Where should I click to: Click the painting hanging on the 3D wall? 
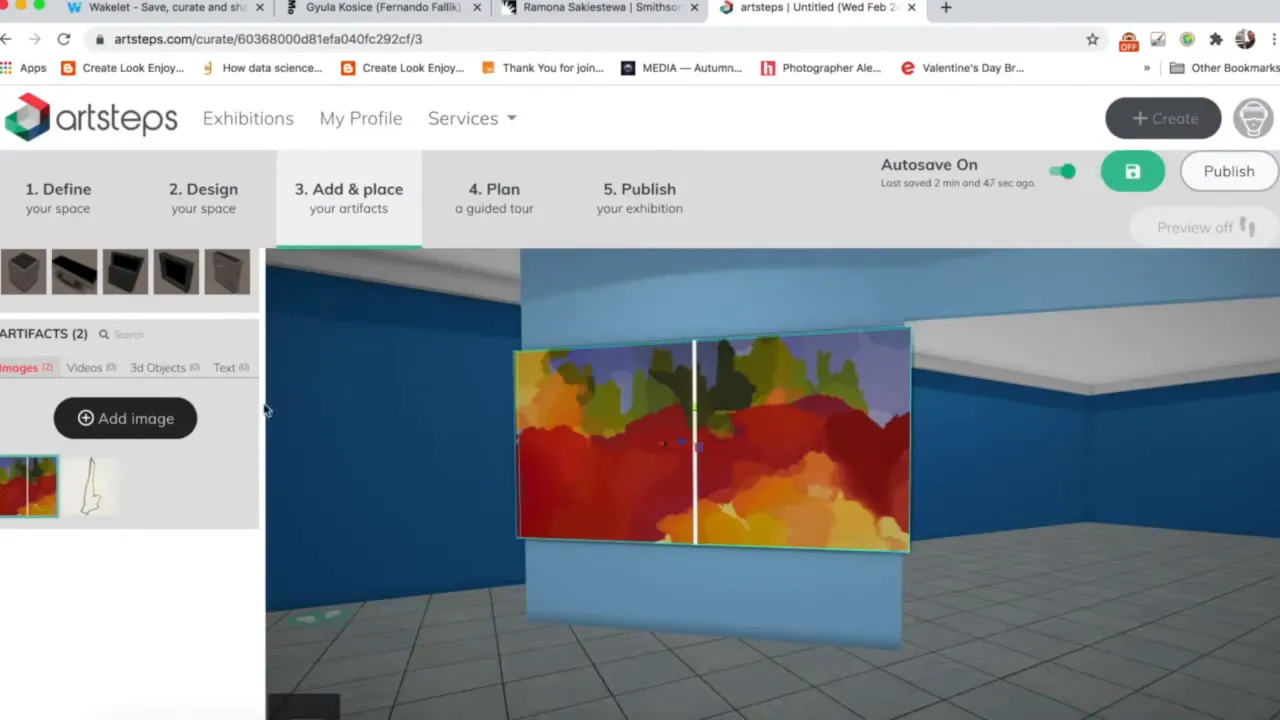(x=713, y=441)
